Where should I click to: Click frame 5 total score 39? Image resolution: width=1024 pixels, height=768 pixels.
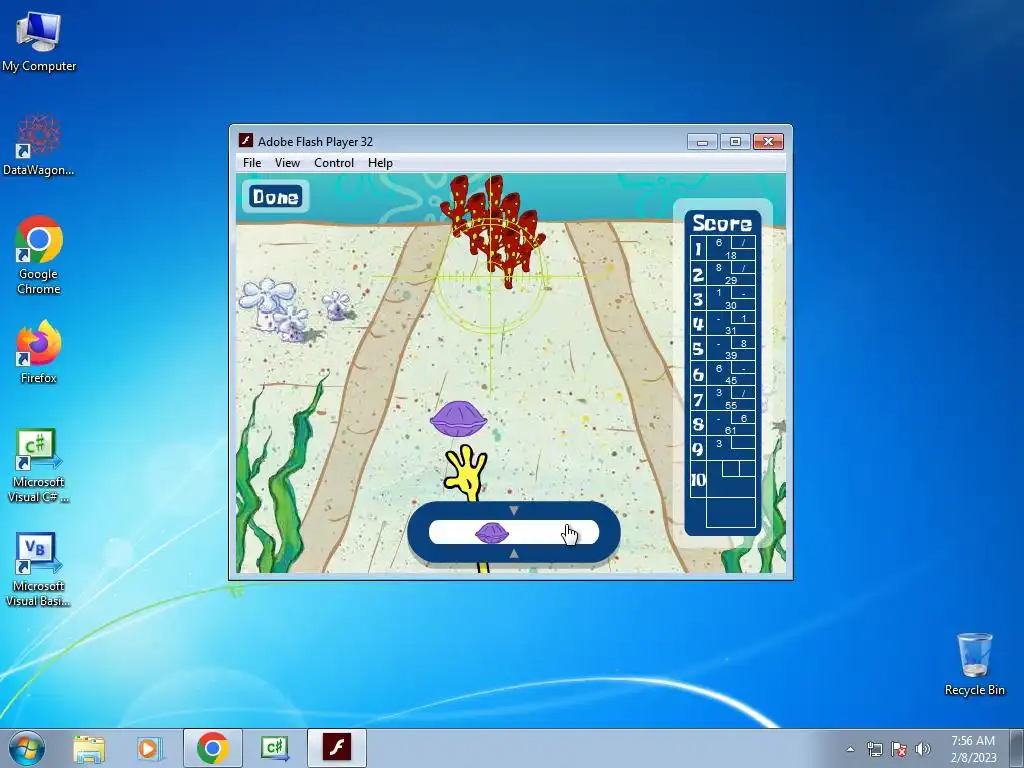click(x=730, y=355)
